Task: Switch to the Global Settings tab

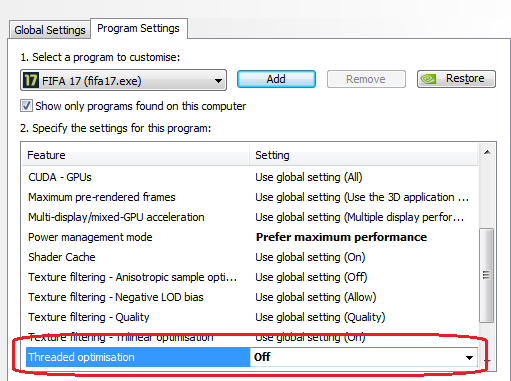Action: click(50, 30)
